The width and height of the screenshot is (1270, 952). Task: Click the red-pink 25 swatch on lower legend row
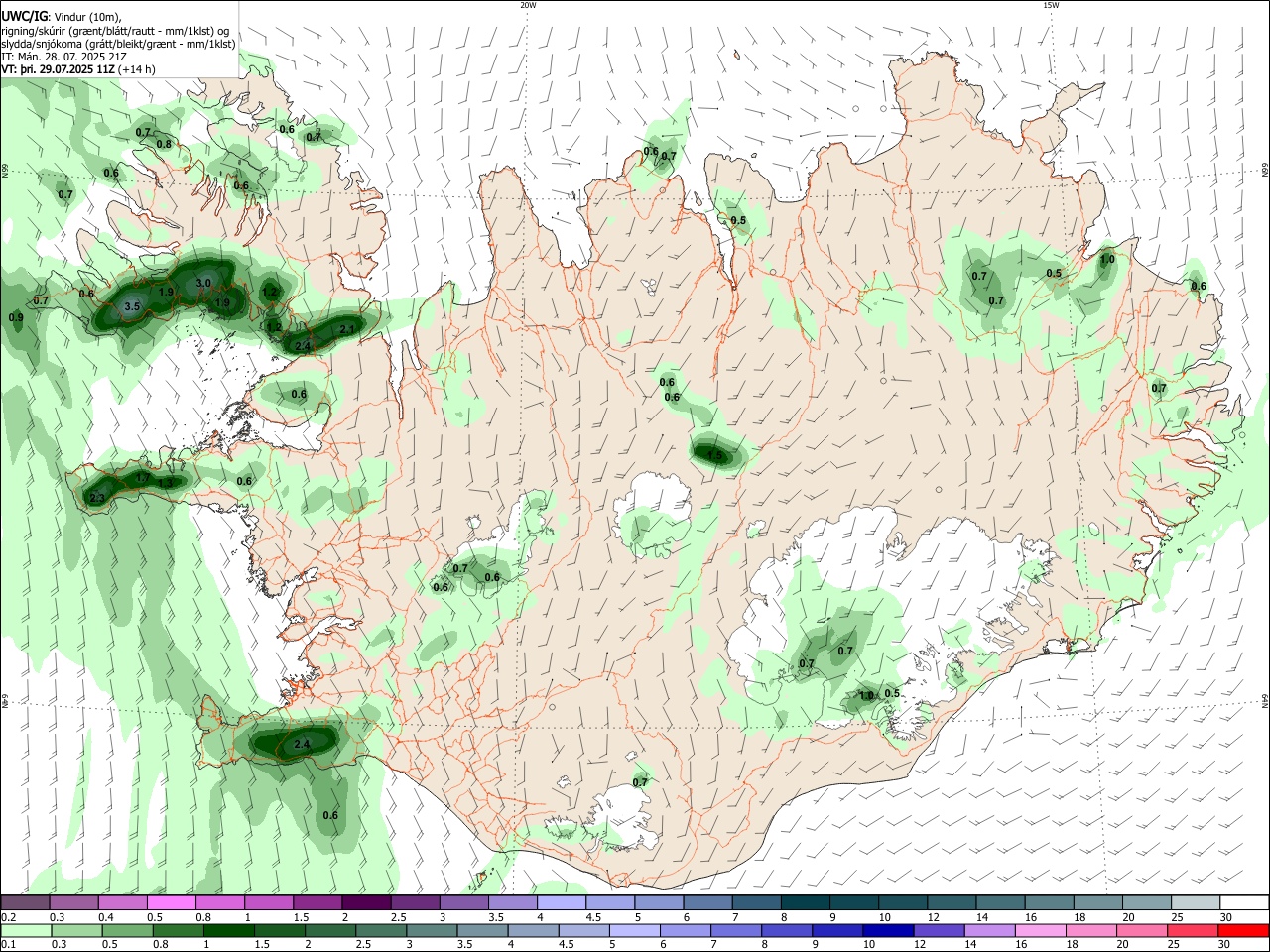pos(1193,930)
